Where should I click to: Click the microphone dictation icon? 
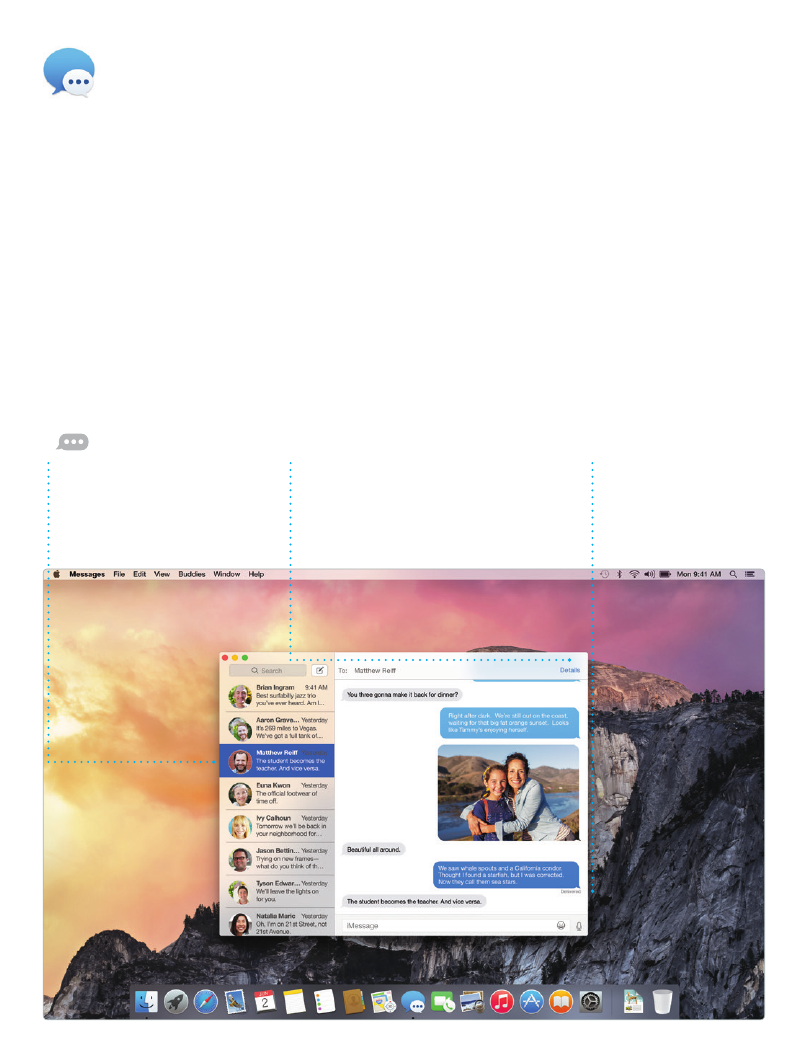tap(578, 925)
